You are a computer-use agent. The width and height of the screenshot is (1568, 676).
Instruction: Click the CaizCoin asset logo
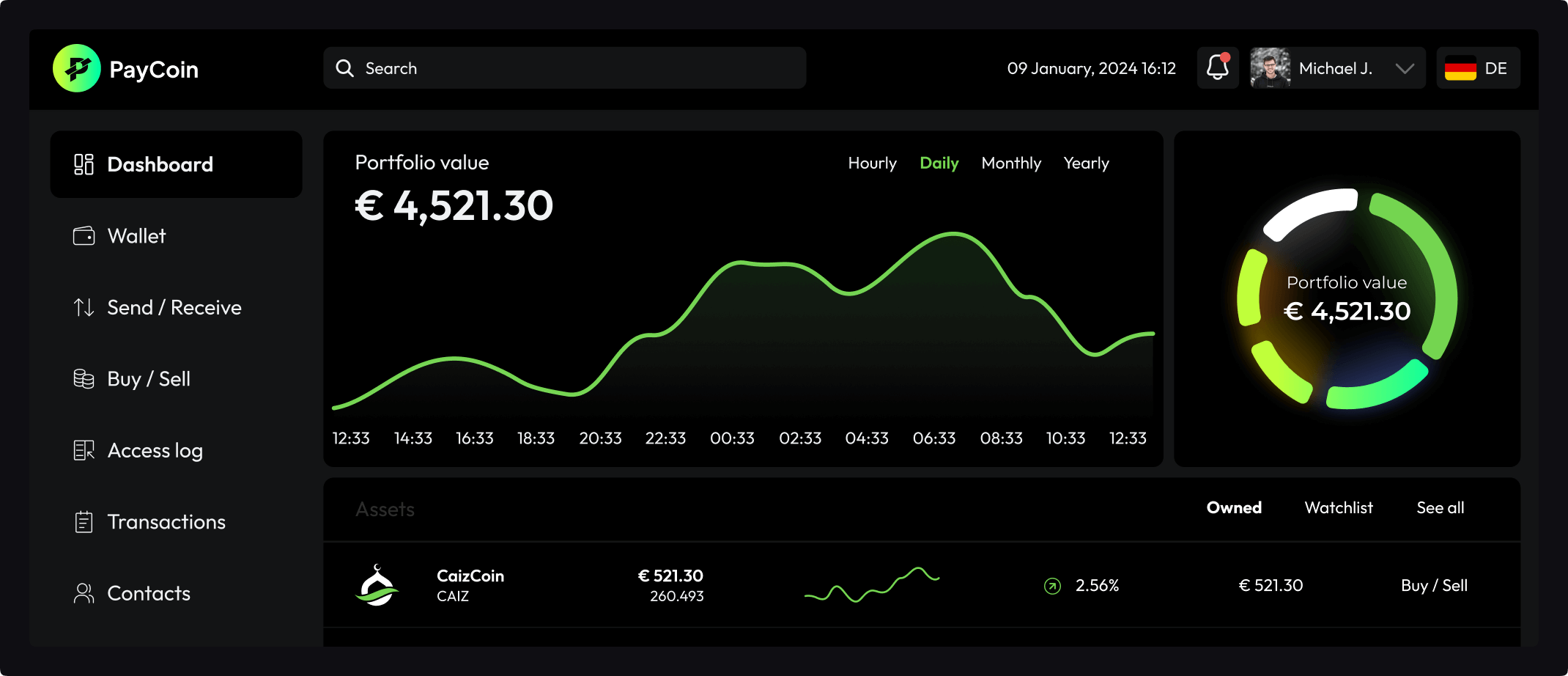coord(377,585)
